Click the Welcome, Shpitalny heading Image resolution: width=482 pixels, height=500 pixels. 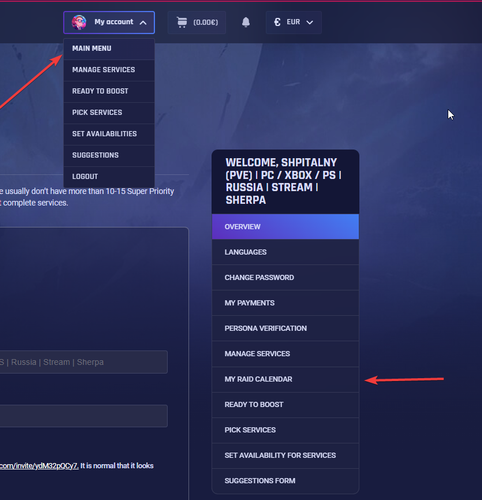(x=283, y=181)
